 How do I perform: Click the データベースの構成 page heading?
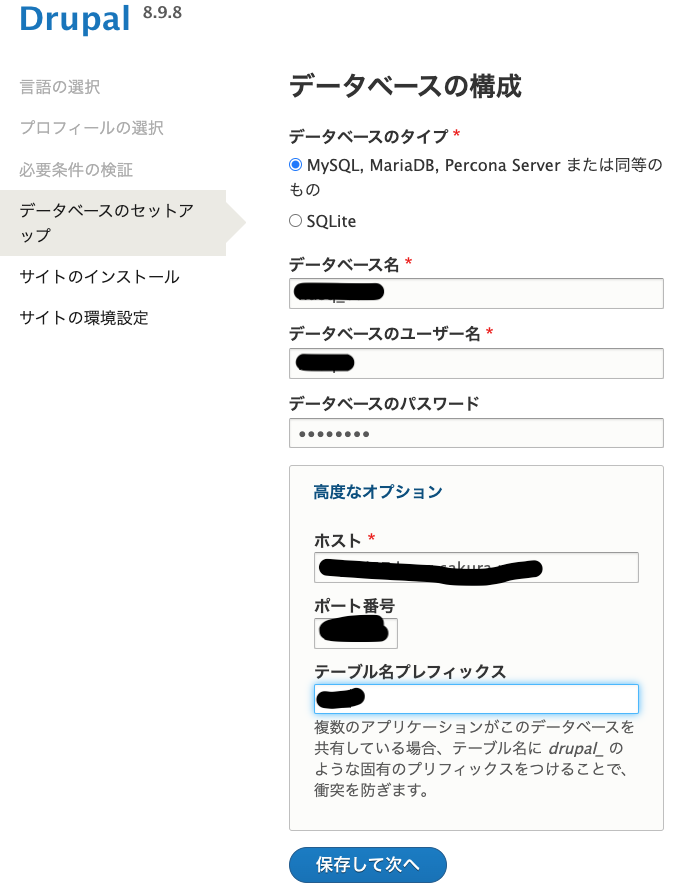coord(405,86)
